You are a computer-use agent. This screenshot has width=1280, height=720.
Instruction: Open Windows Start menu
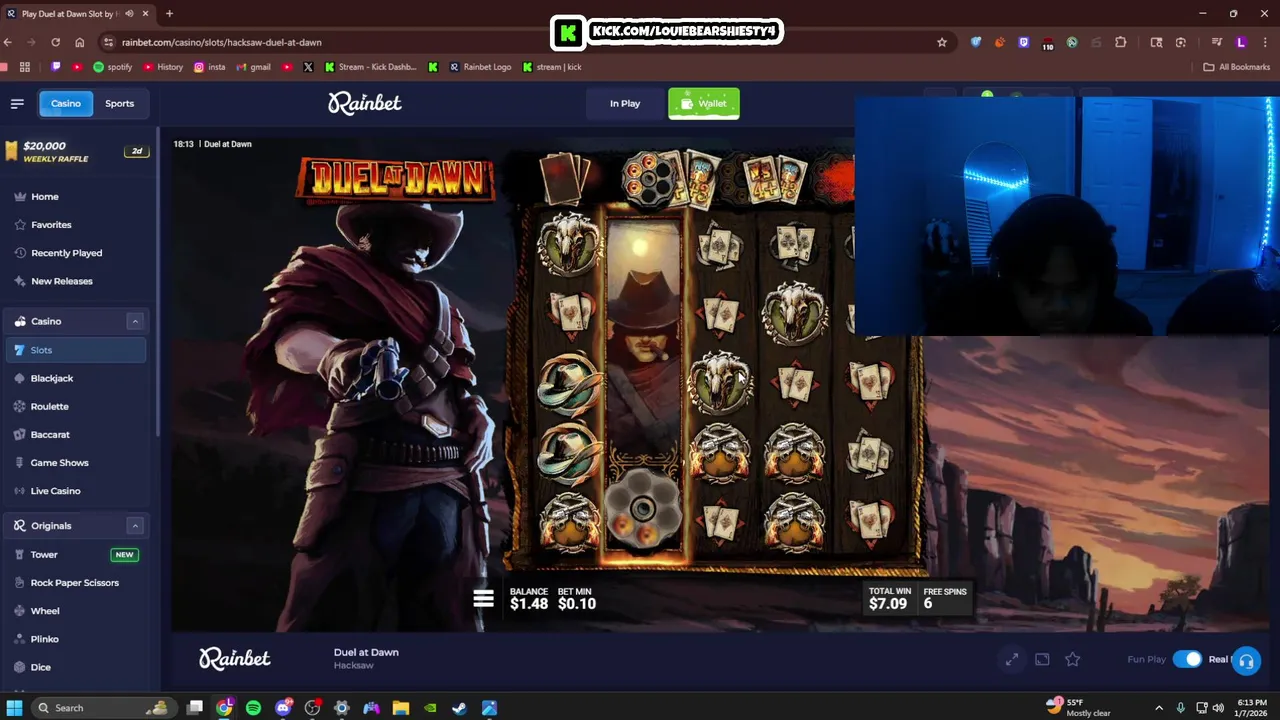(x=15, y=708)
